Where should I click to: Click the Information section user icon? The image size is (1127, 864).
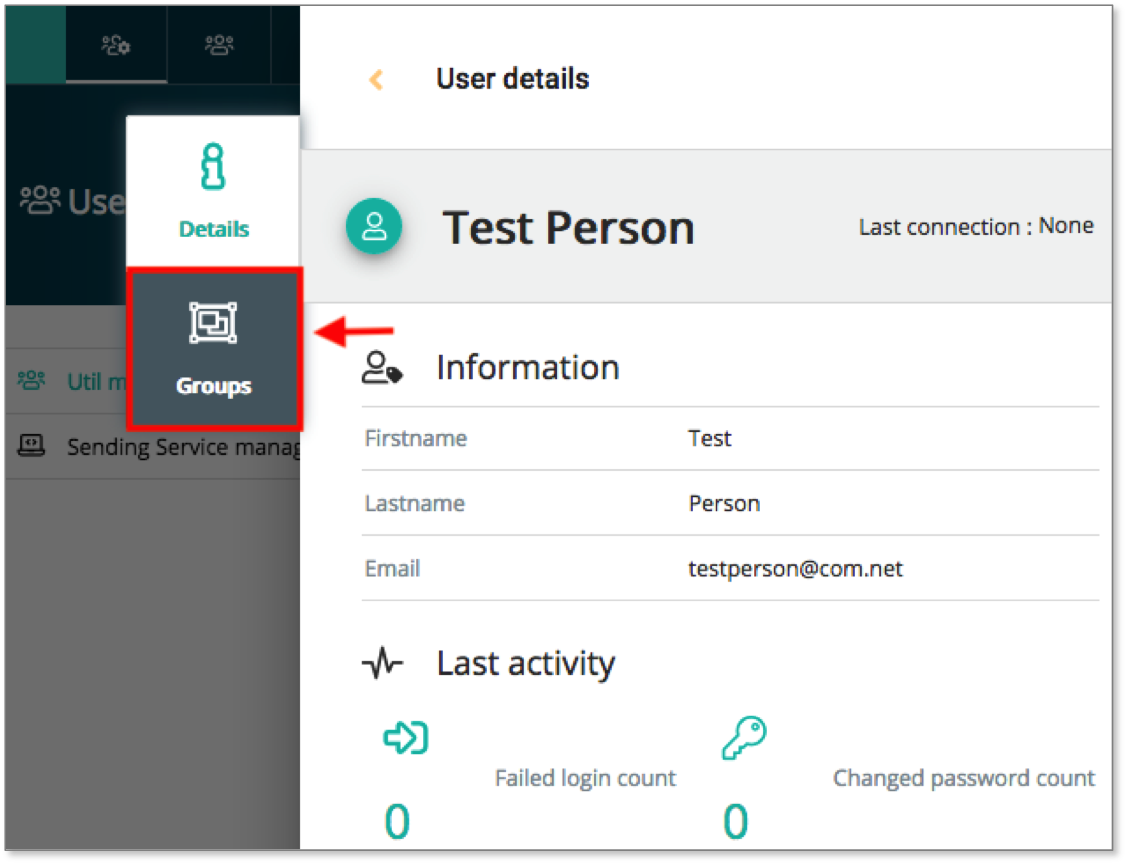click(382, 367)
